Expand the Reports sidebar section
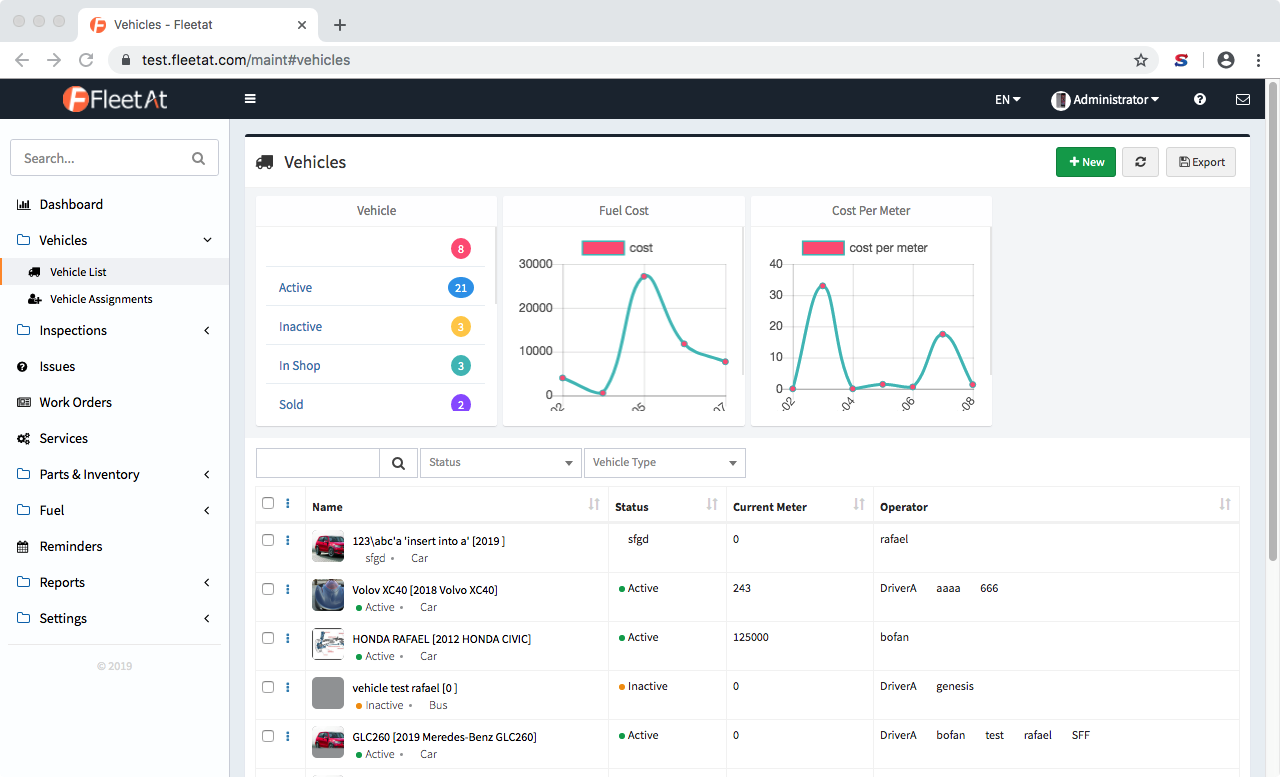 [x=207, y=582]
